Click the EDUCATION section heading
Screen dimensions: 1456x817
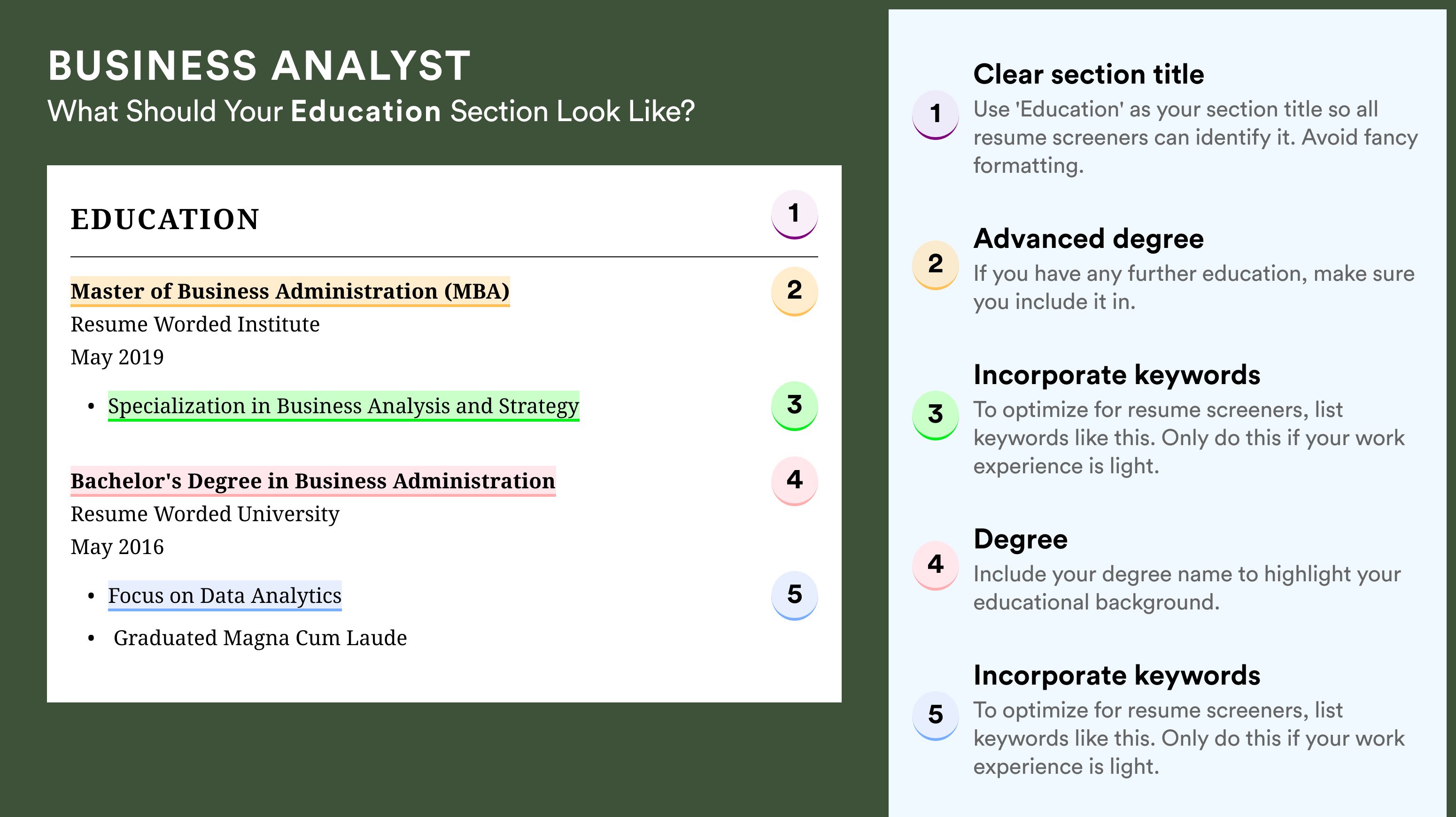click(x=165, y=219)
